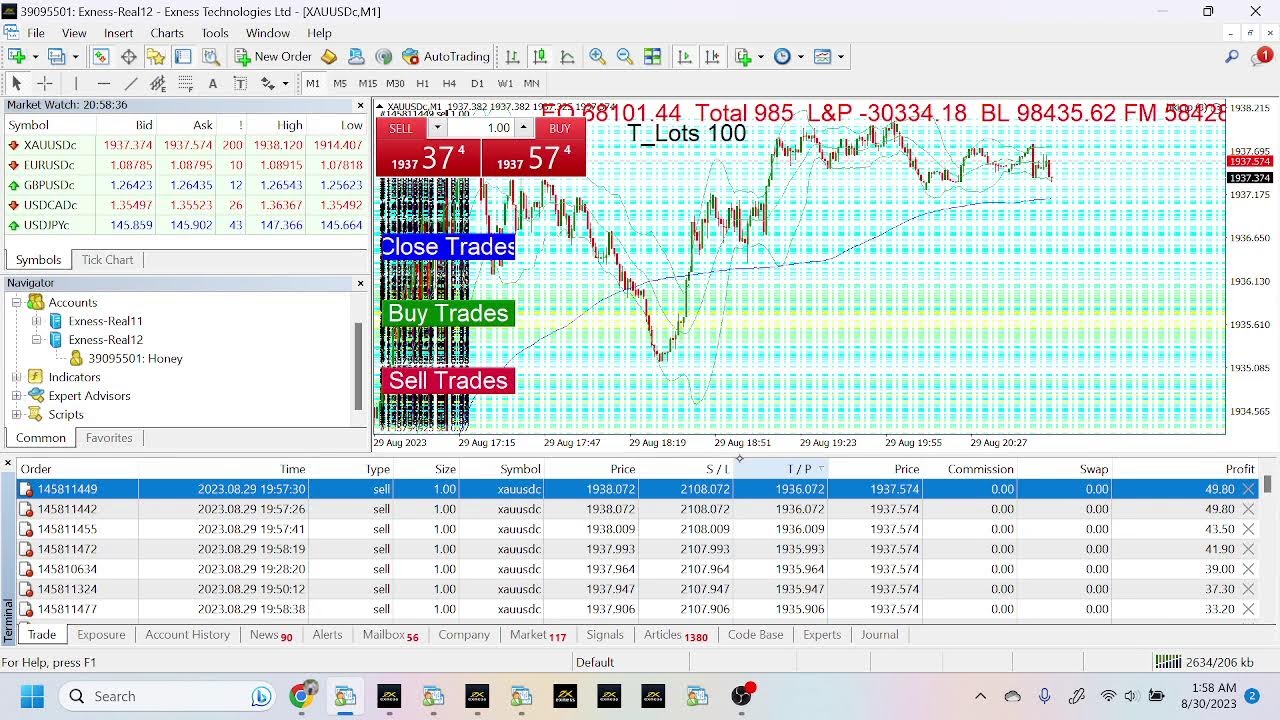Select the Crosshair tool

(x=44, y=83)
